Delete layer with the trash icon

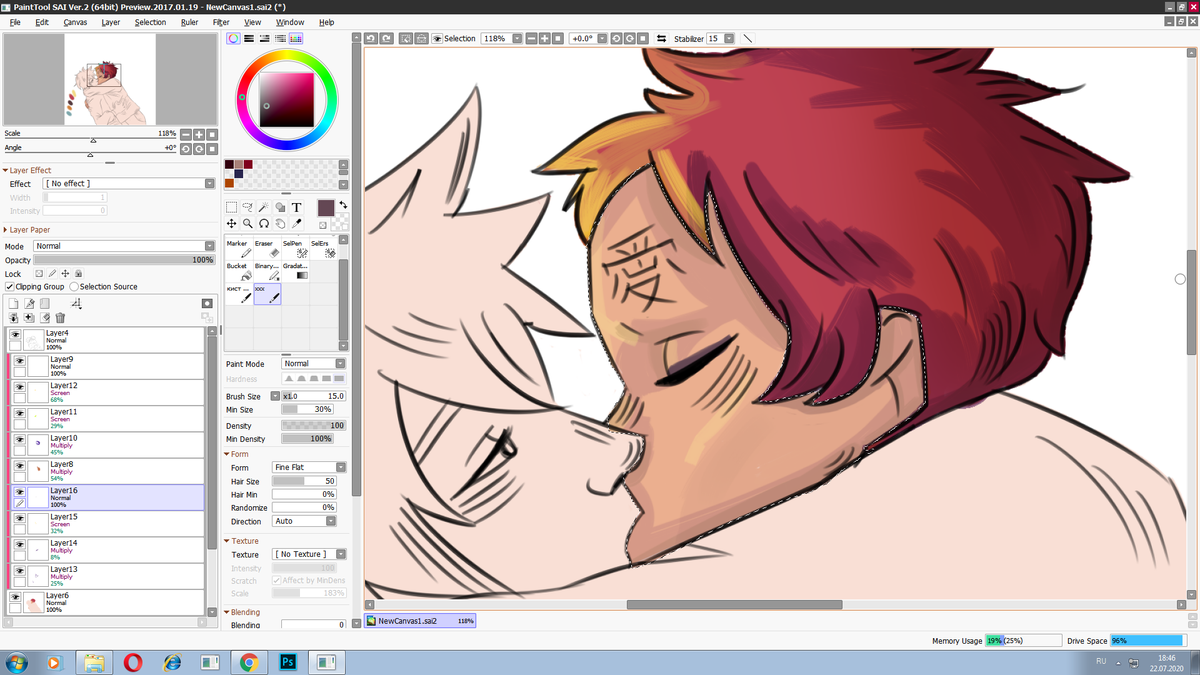point(61,318)
